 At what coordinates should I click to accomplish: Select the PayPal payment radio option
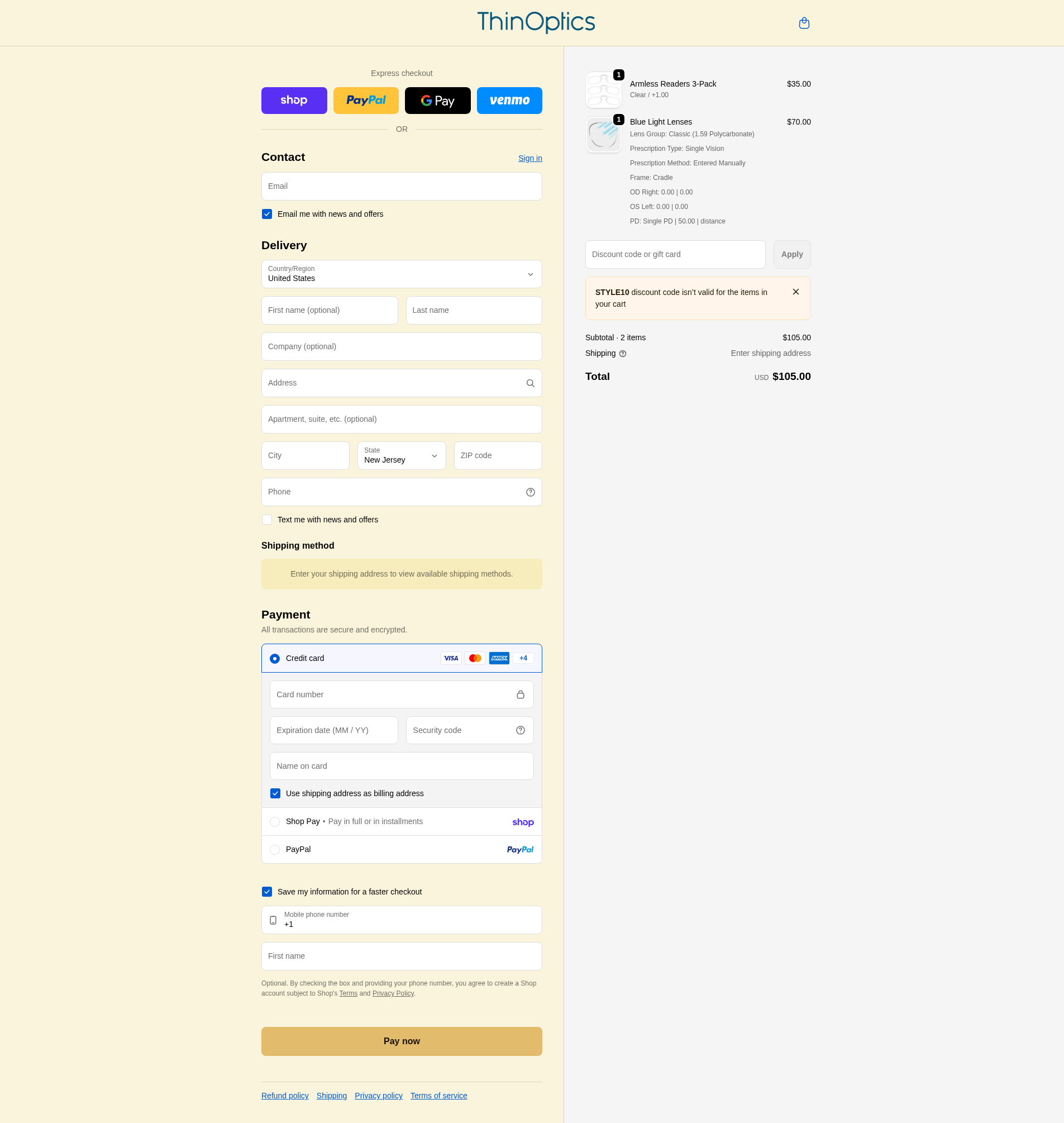pos(275,849)
